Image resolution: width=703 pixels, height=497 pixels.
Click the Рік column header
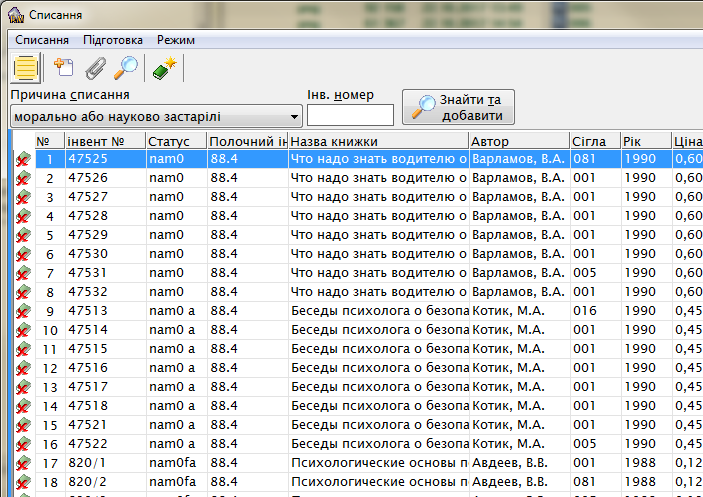644,141
